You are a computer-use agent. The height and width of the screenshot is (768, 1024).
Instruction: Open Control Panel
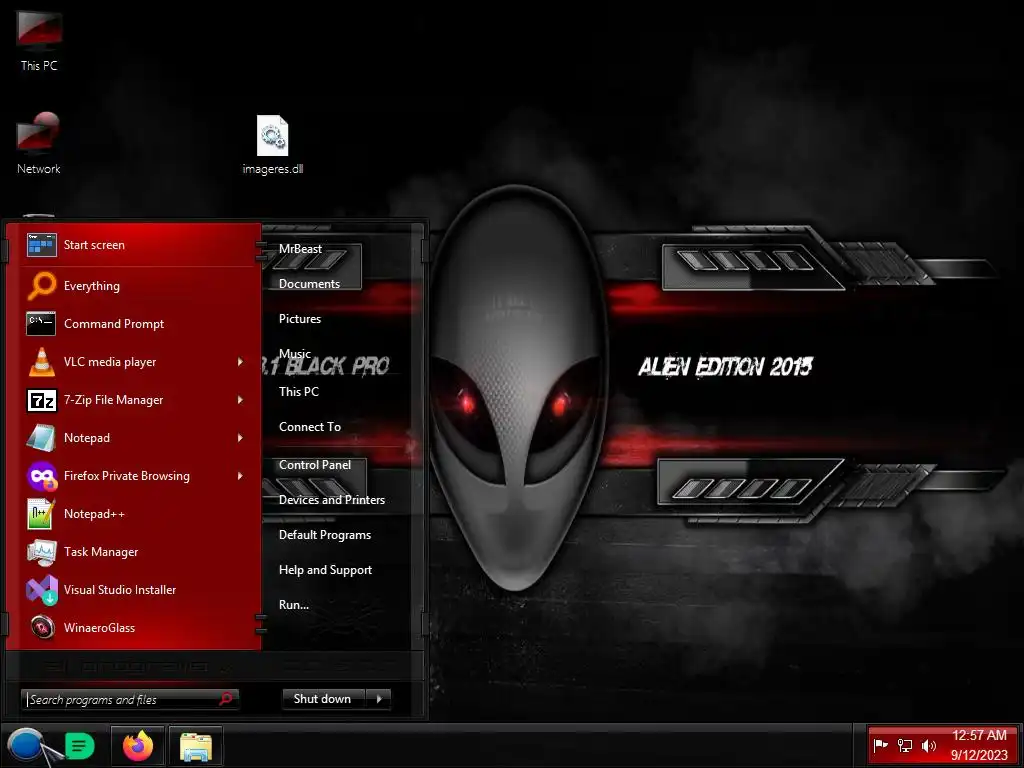point(315,465)
